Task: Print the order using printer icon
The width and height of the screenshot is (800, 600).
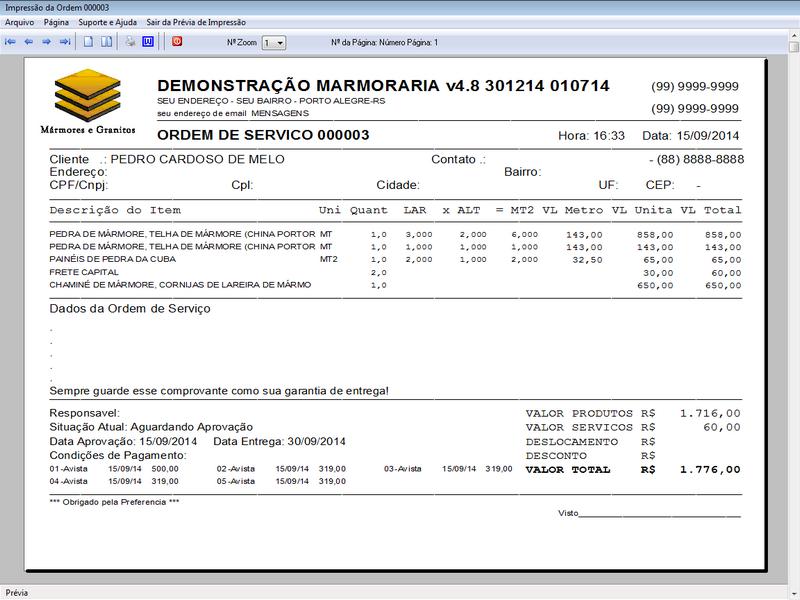Action: point(129,40)
